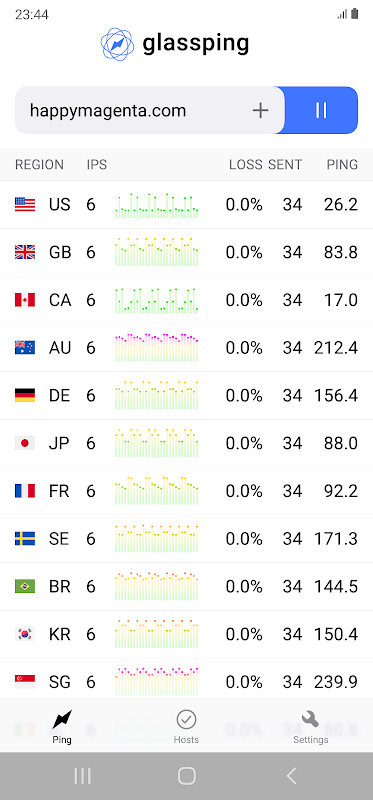Tap the glassping logo icon
This screenshot has width=373, height=800.
(x=117, y=44)
